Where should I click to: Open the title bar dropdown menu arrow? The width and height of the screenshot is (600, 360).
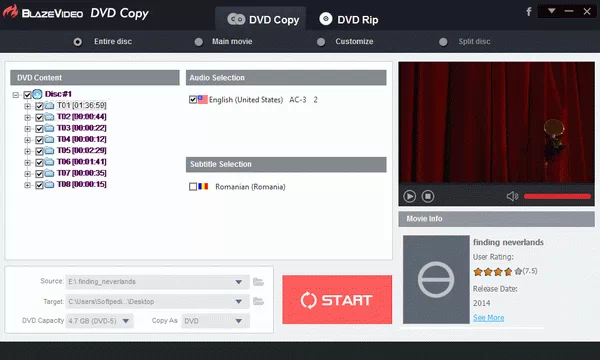click(551, 11)
